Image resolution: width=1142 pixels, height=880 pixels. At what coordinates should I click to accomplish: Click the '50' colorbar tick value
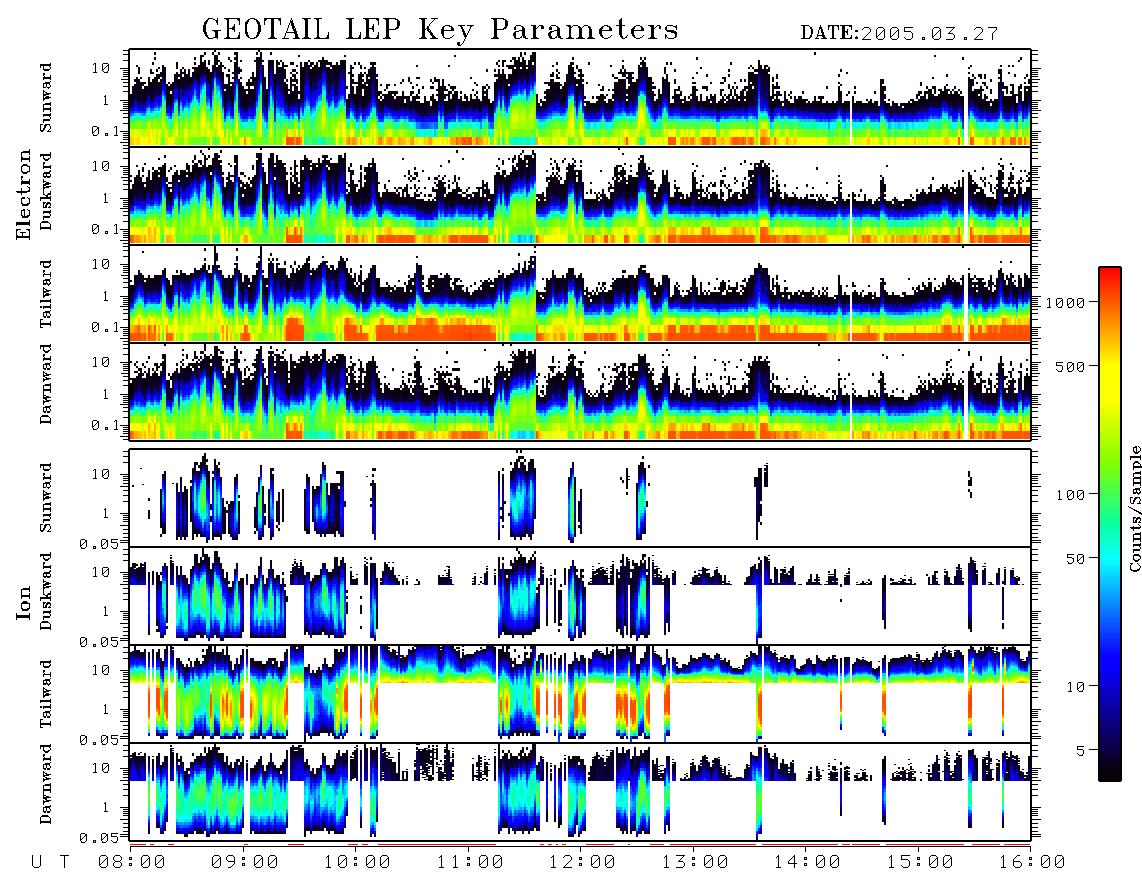pyautogui.click(x=1076, y=559)
